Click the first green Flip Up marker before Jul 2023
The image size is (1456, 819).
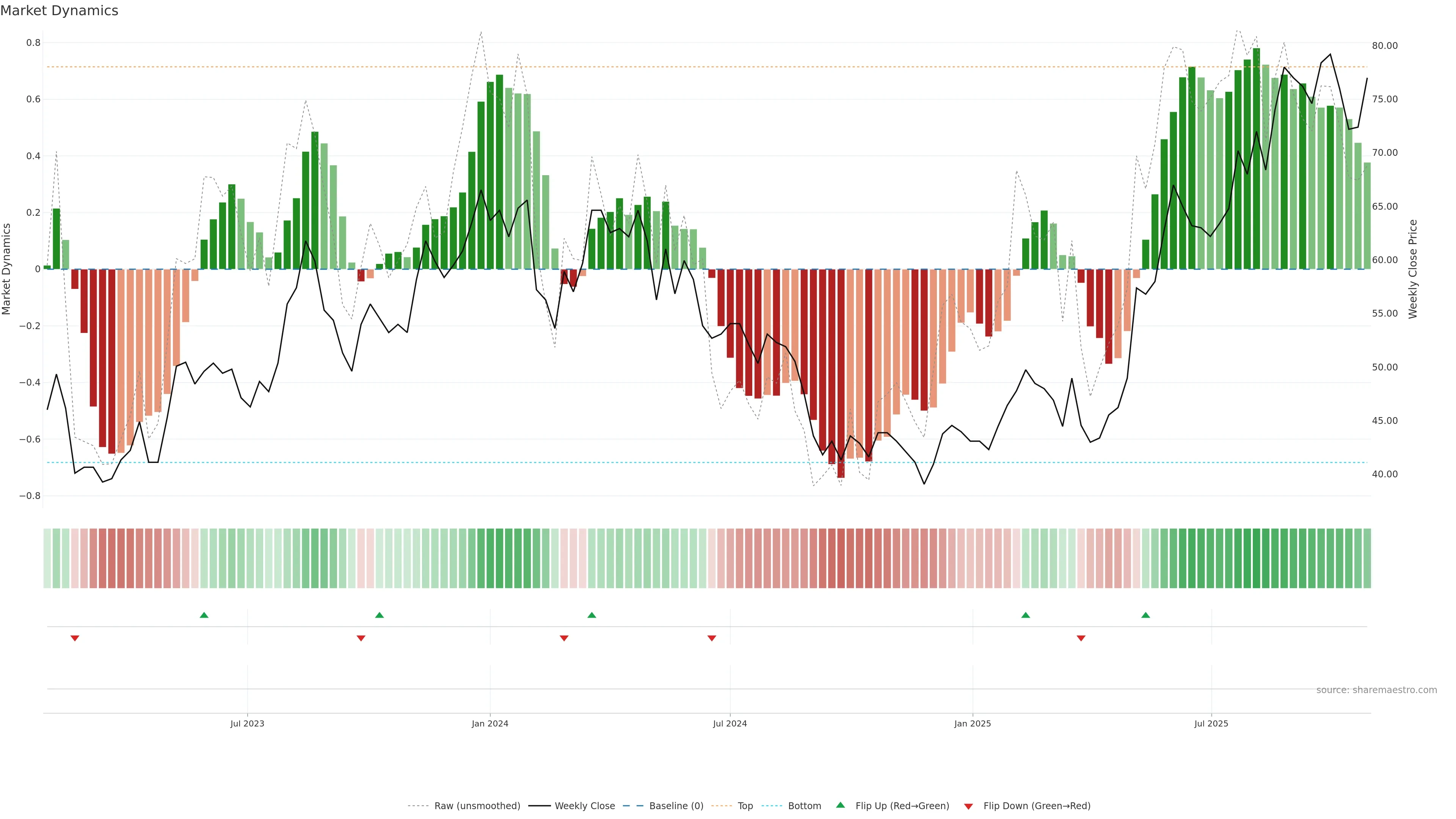click(204, 615)
